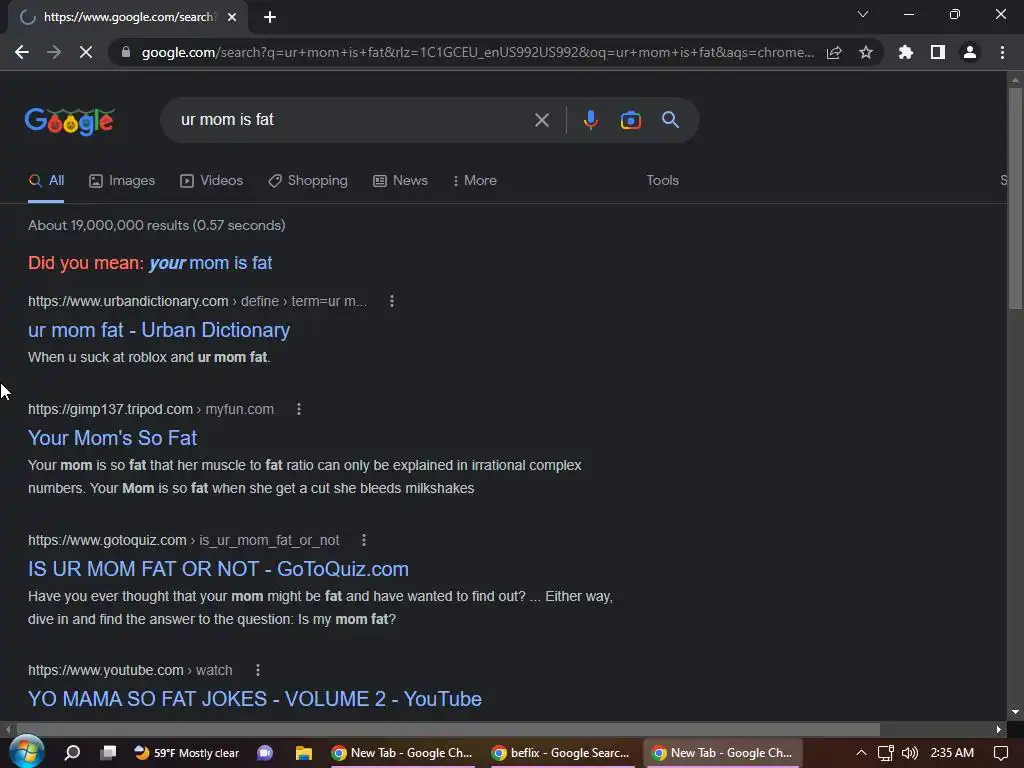Open the YO MAMA SO FAT JOKES video
1024x768 pixels.
[x=255, y=699]
